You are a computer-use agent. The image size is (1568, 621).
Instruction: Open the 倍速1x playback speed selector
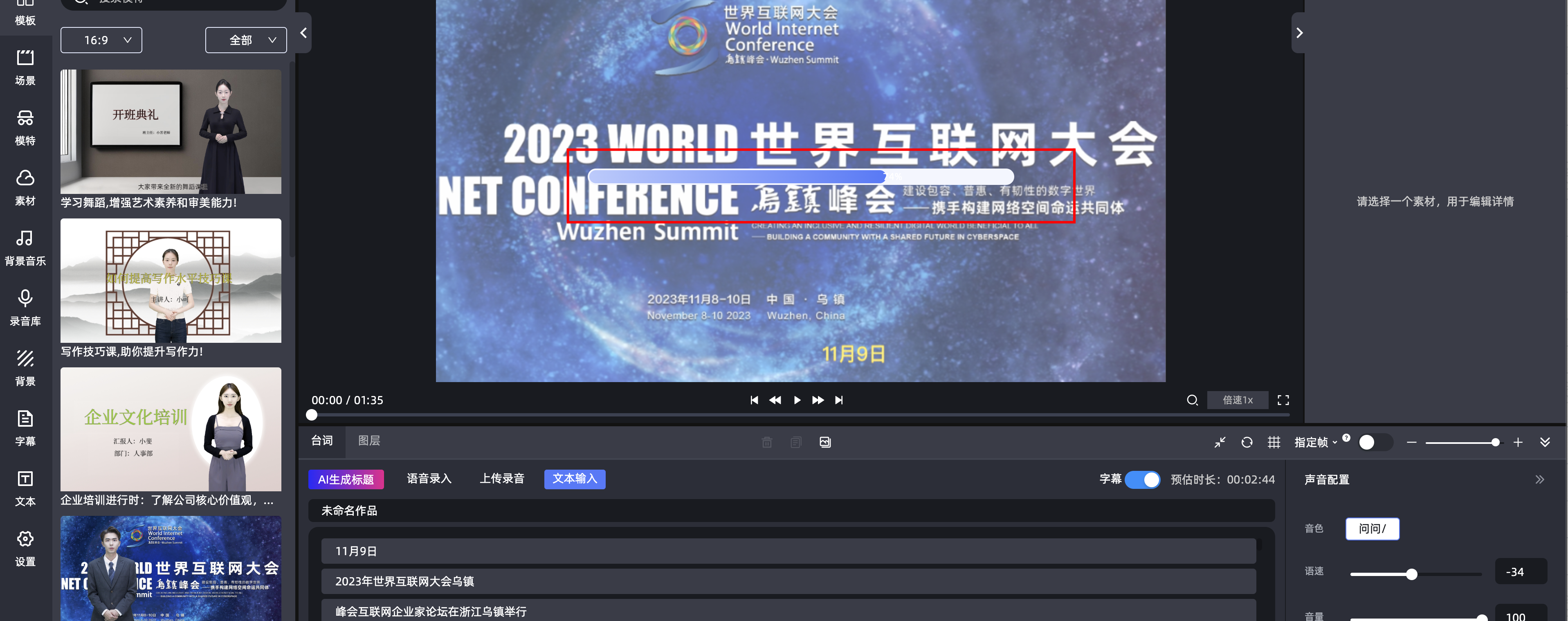tap(1238, 400)
